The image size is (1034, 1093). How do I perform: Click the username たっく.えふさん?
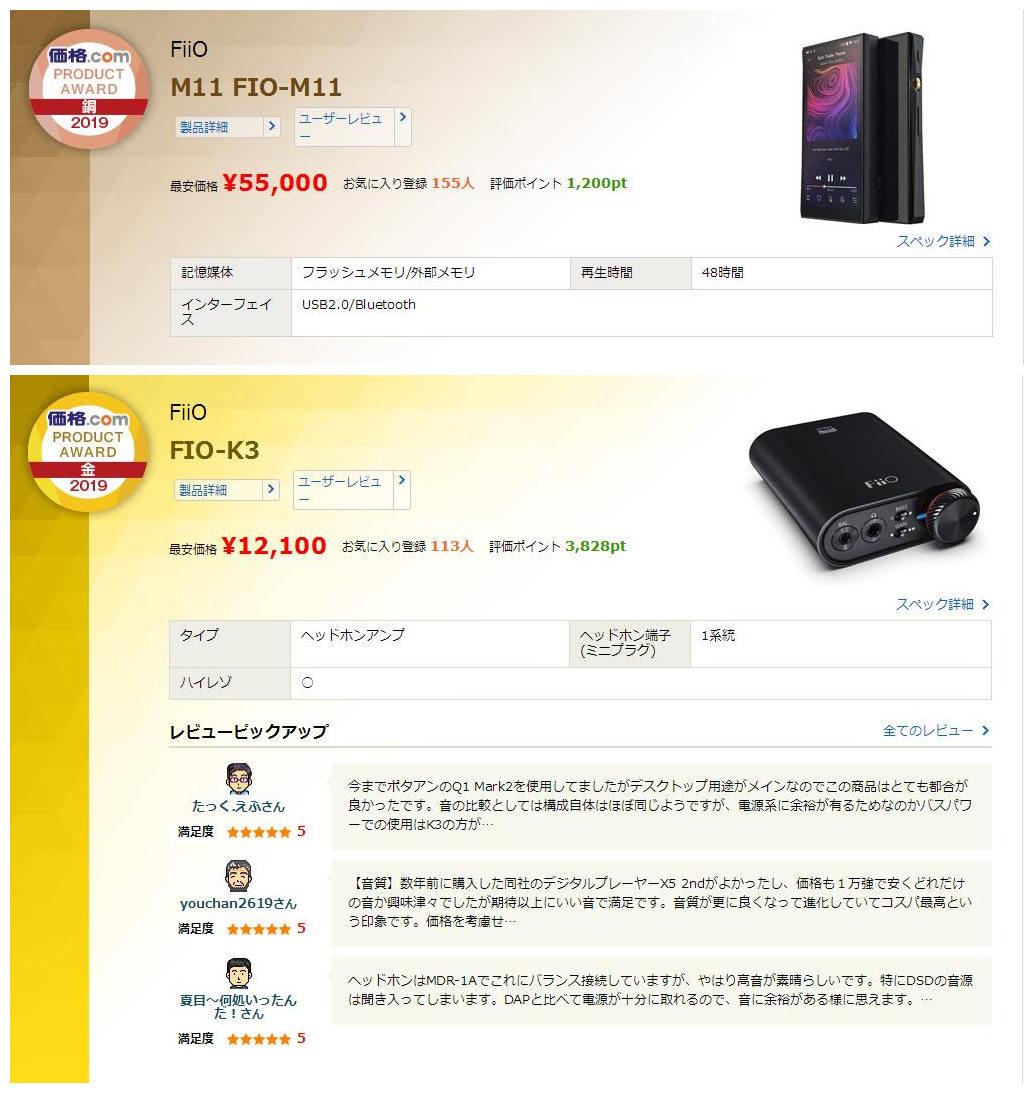[x=238, y=807]
